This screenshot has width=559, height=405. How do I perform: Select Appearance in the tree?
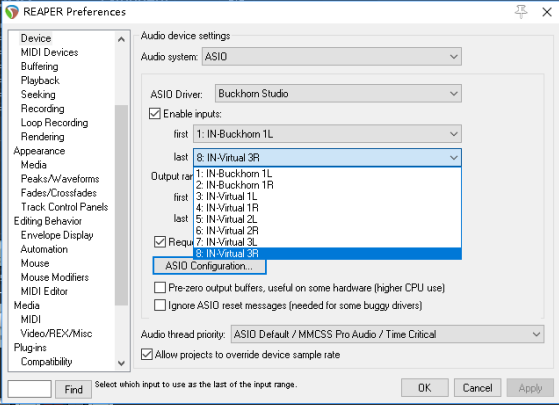[x=39, y=151]
